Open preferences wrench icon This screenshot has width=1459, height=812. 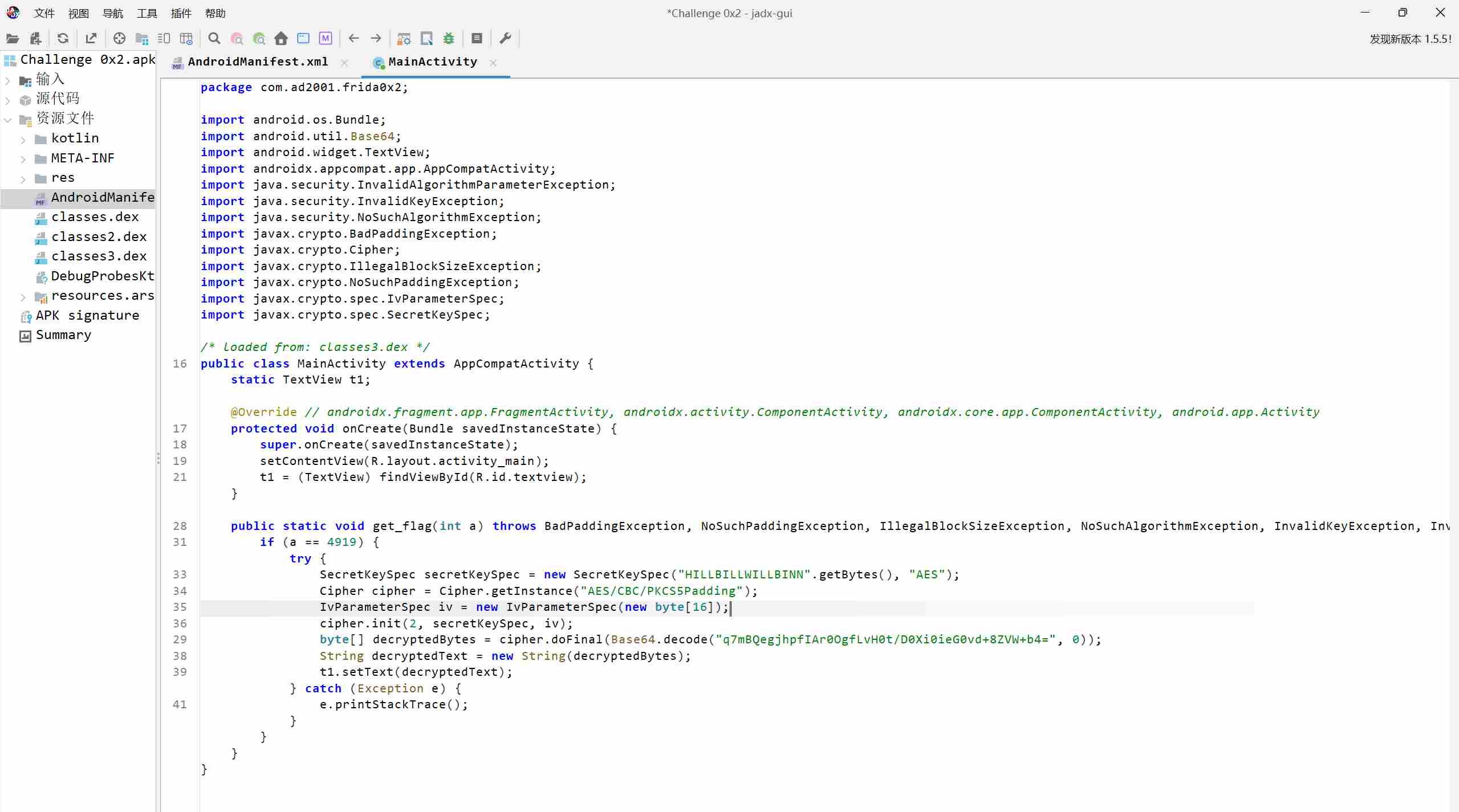click(x=505, y=39)
